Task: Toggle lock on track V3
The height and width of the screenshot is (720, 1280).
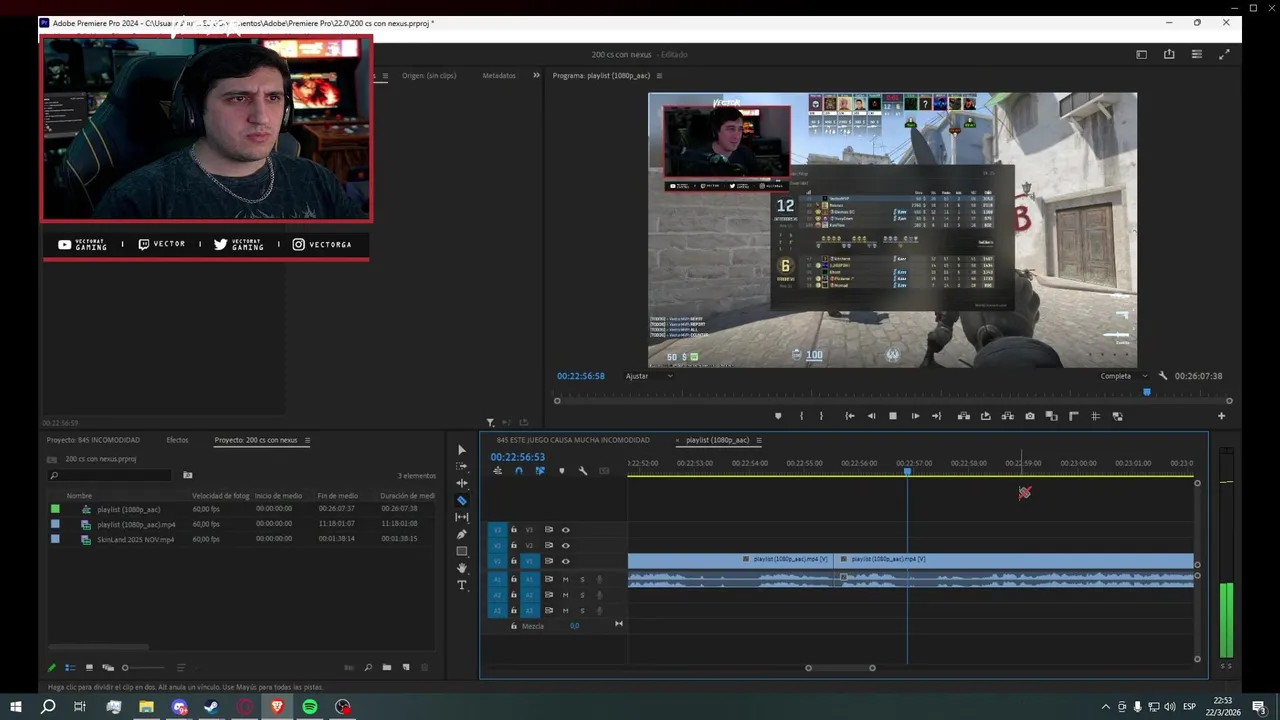Action: coord(514,530)
